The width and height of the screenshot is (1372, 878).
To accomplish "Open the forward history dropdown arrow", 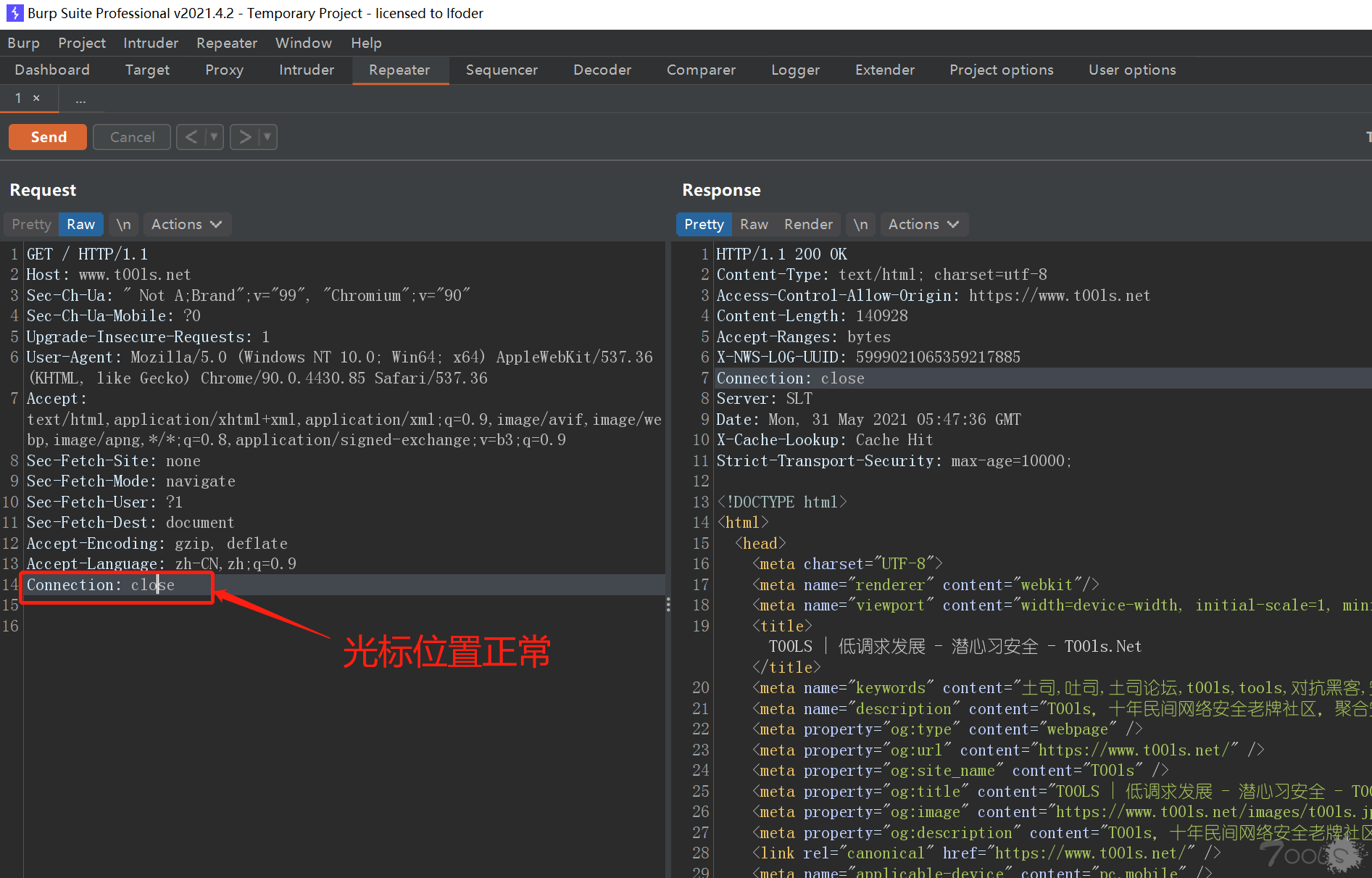I will click(267, 137).
